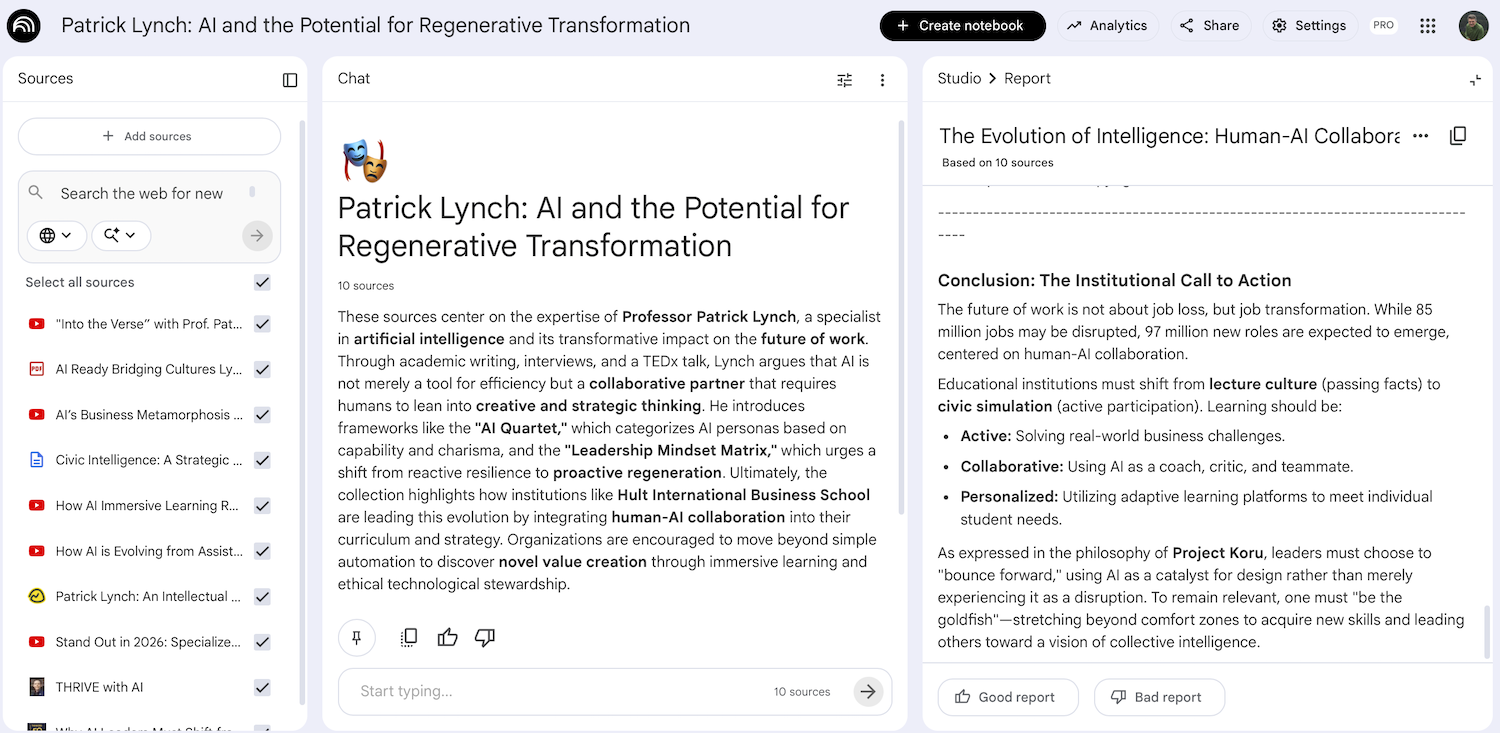Click the yellow icon beside Patrick Lynch: An Intellectual
1500x733 pixels.
click(x=37, y=596)
